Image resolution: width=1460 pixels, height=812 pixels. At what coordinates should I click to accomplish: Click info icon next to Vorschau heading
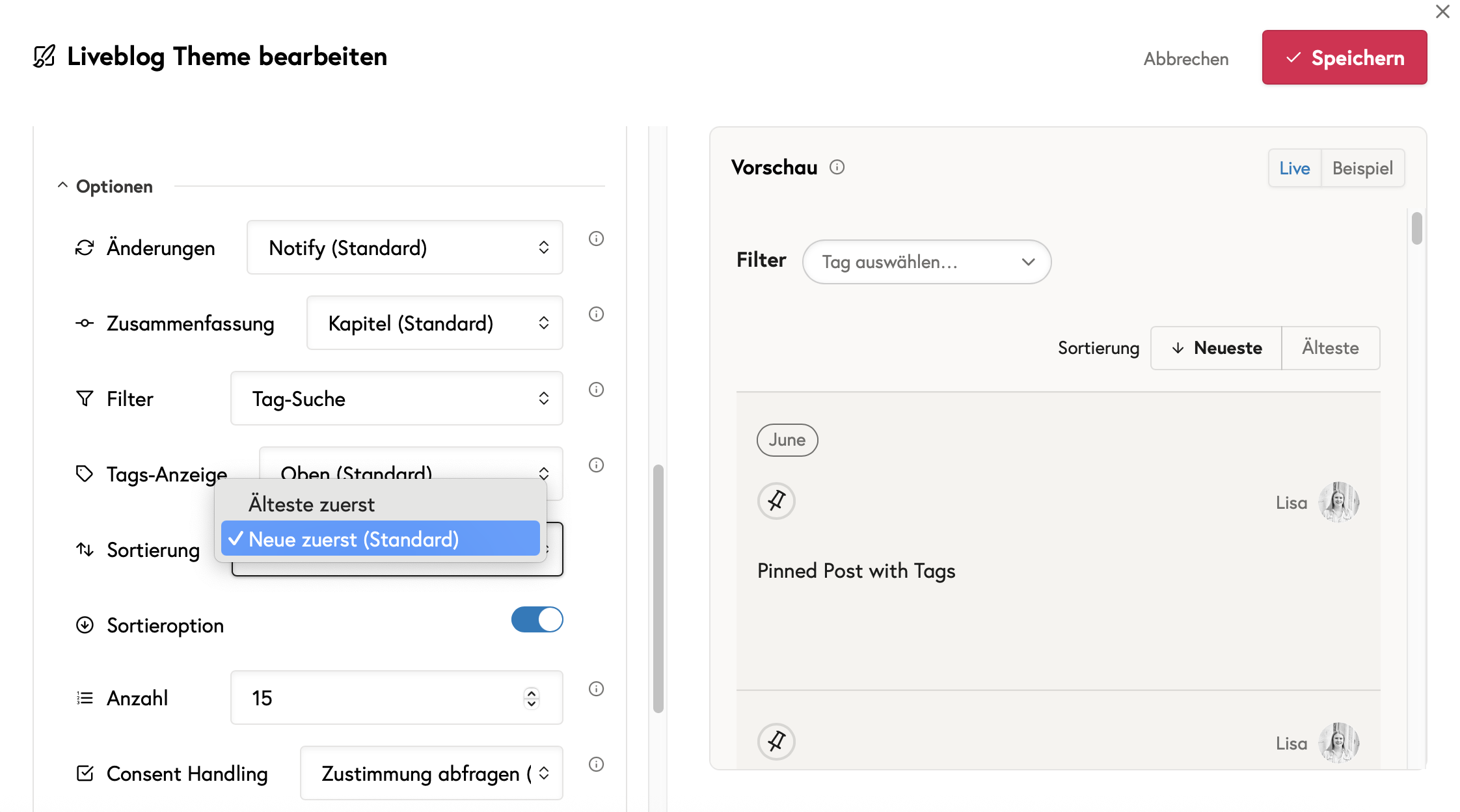[x=837, y=167]
